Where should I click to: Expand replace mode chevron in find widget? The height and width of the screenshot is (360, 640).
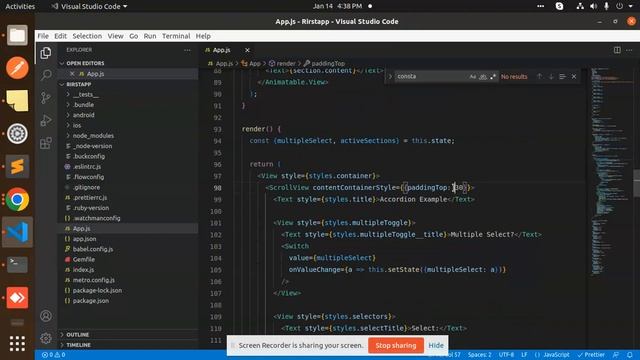pos(390,76)
